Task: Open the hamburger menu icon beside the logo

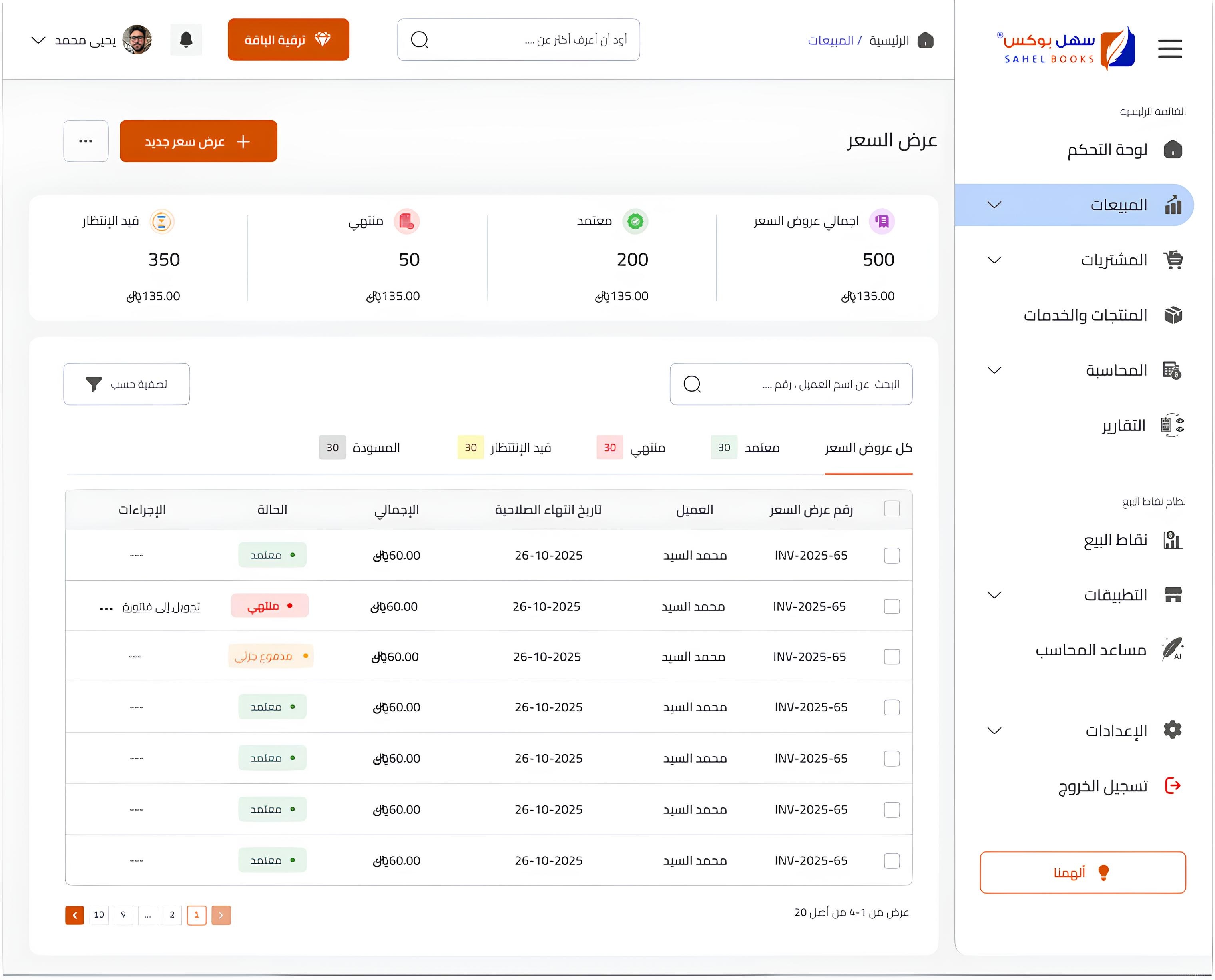Action: coord(1170,48)
